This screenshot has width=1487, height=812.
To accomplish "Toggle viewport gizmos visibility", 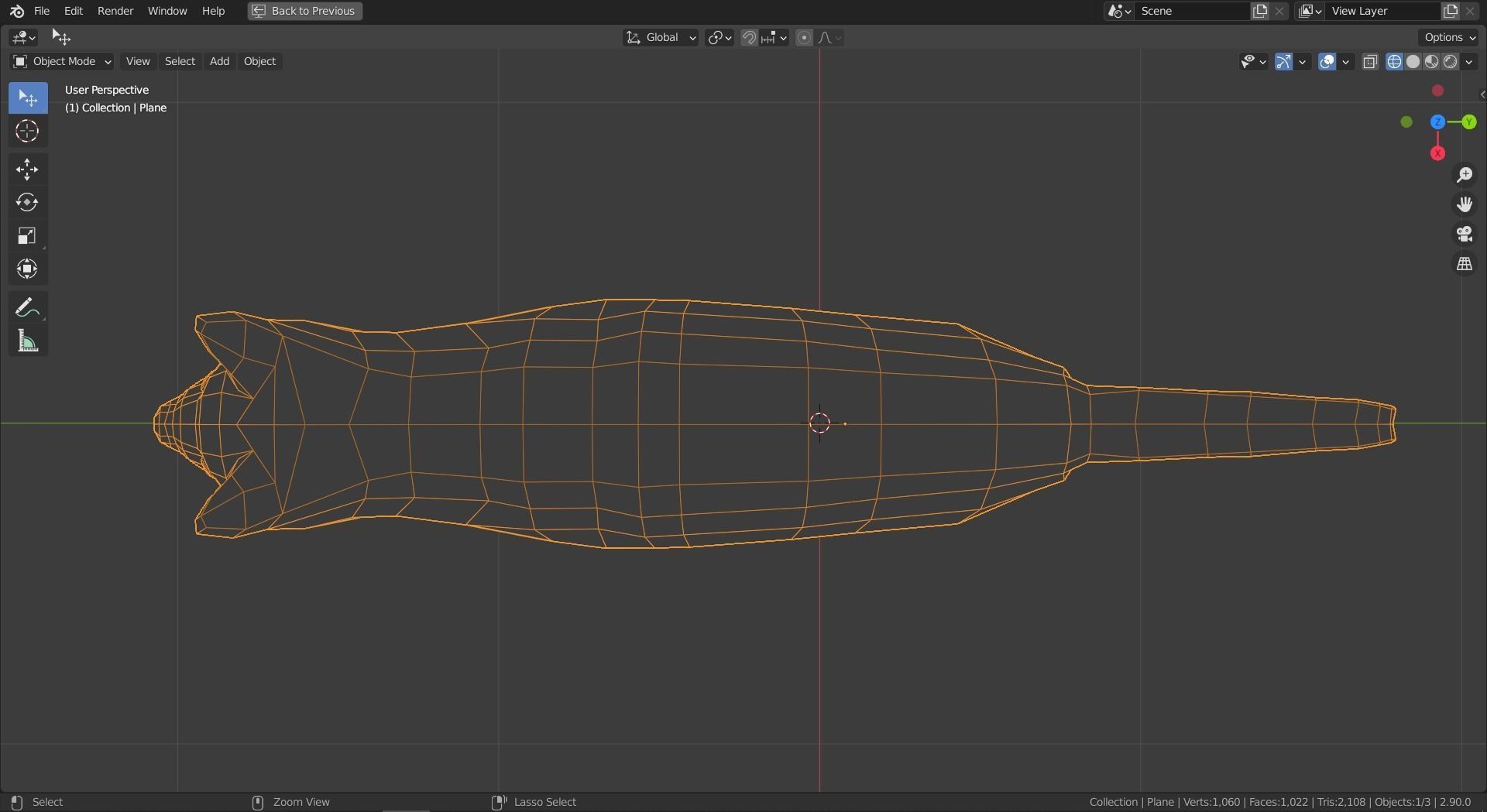I will [x=1283, y=61].
